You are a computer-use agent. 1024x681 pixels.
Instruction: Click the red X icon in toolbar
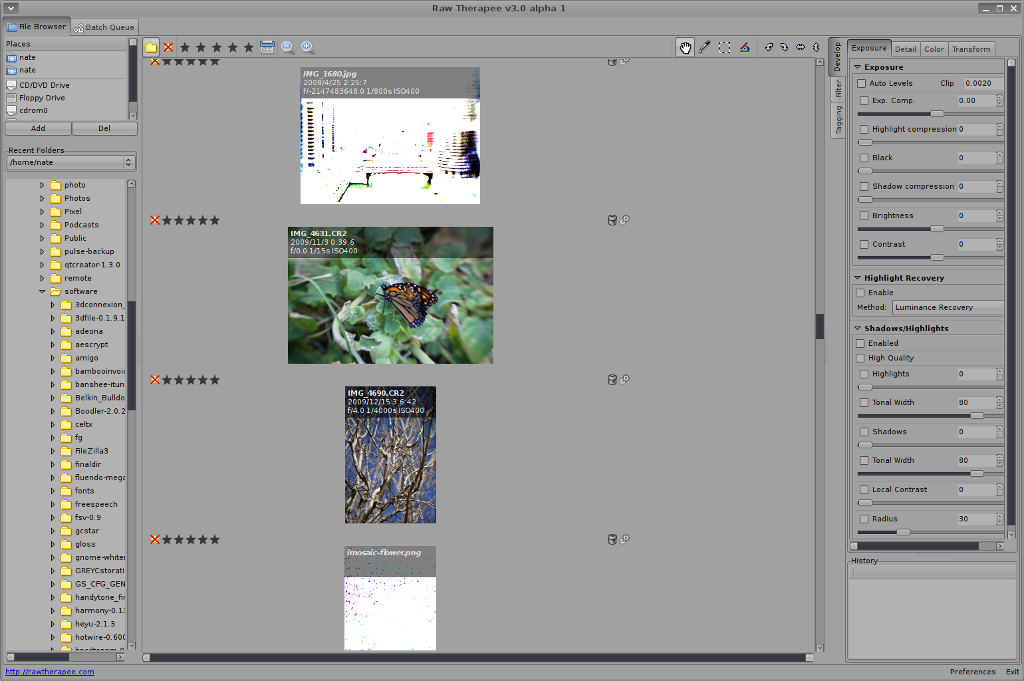[x=168, y=47]
